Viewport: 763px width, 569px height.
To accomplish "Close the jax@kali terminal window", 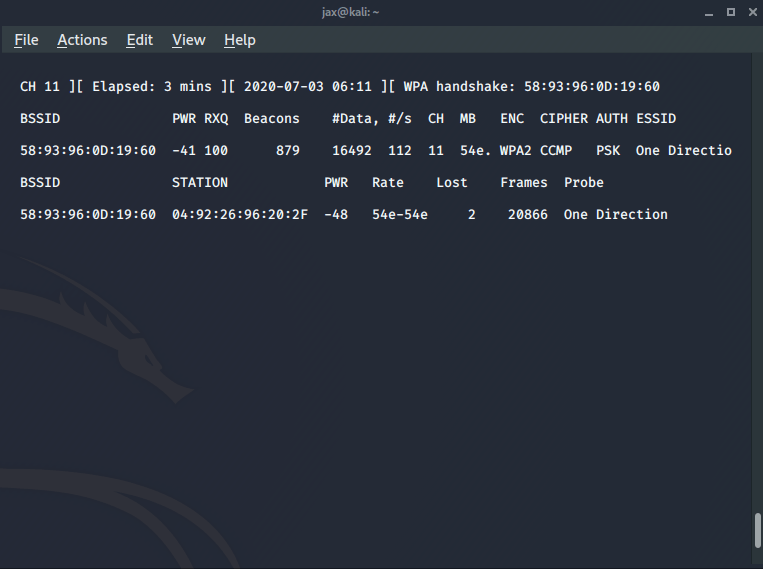I will tap(751, 12).
